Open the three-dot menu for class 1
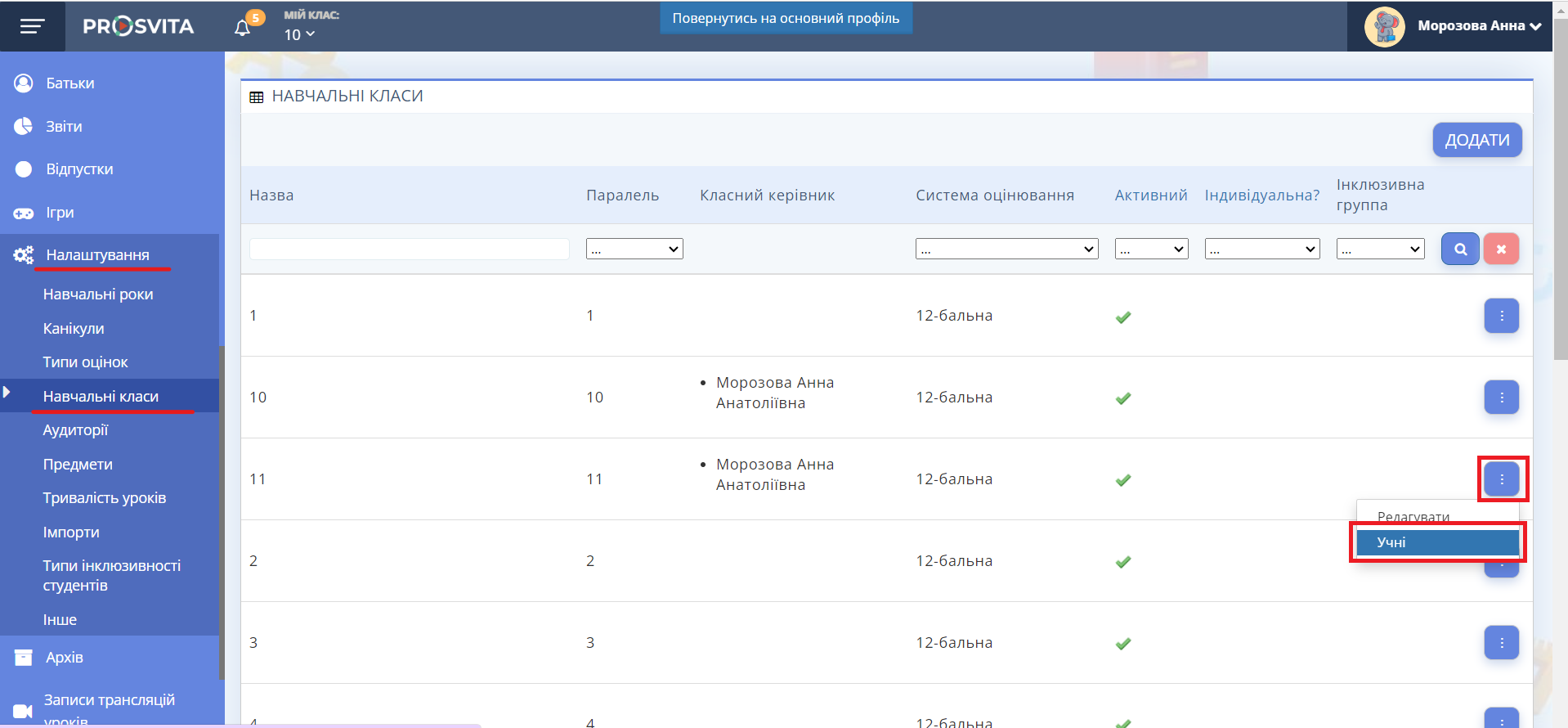The height and width of the screenshot is (728, 1568). click(1501, 316)
